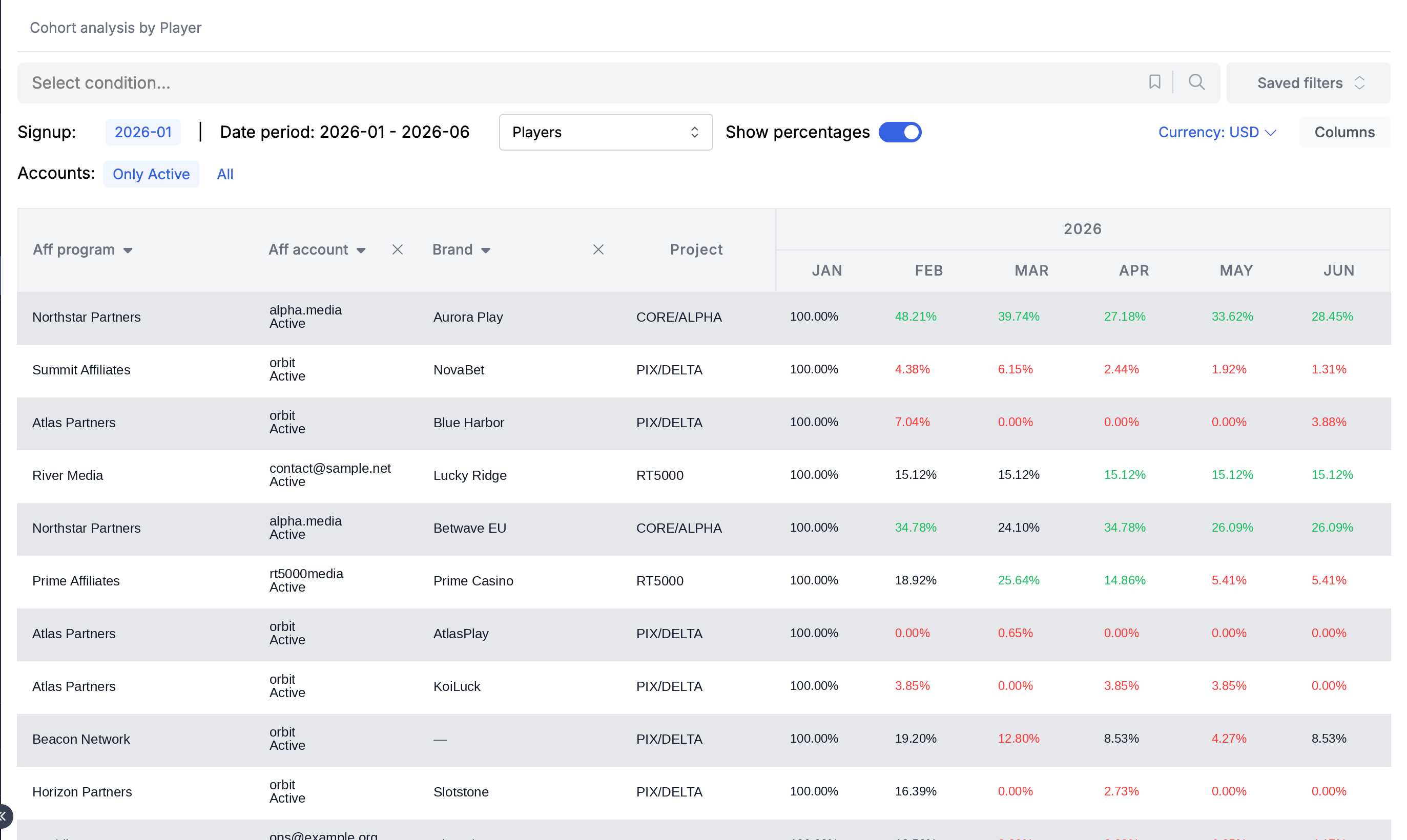Click the Date period 2026-01 - 2026-06 text
Viewport: 1407px width, 840px height.
click(344, 132)
